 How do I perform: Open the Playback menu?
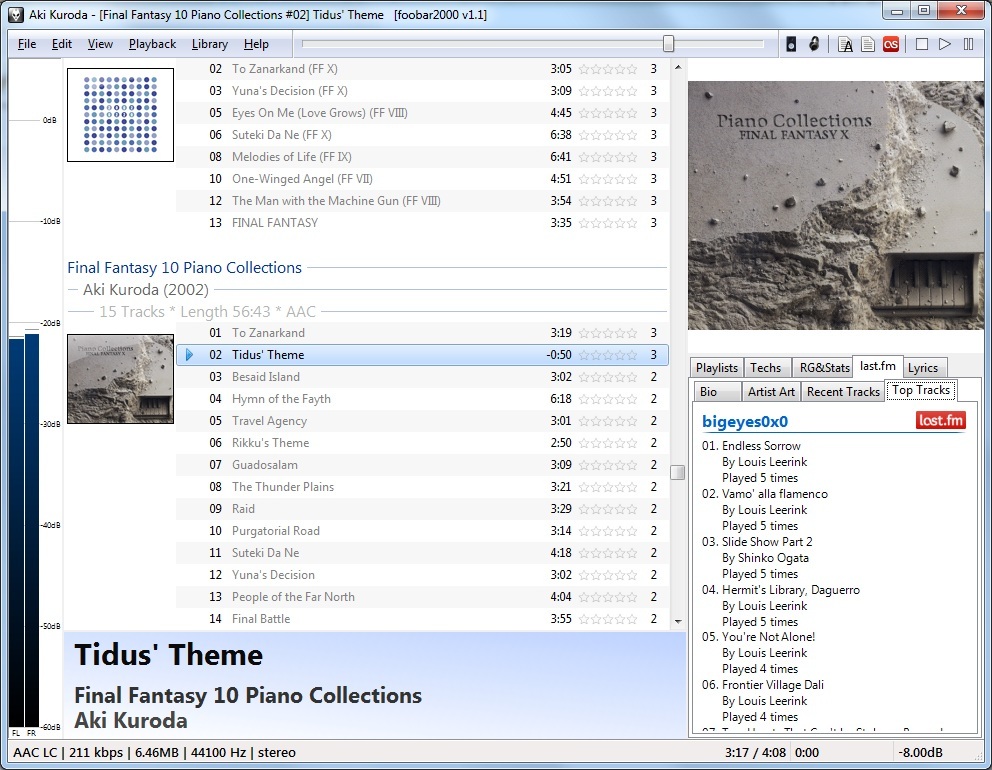point(152,44)
